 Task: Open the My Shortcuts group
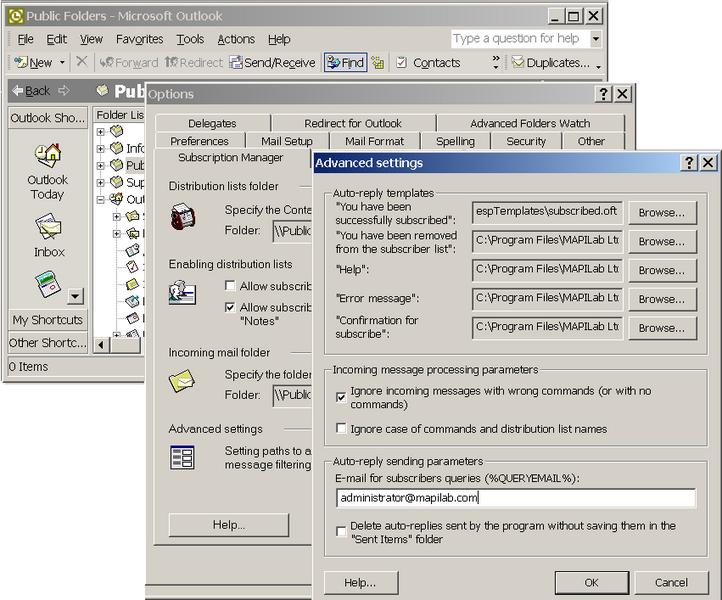(x=47, y=320)
